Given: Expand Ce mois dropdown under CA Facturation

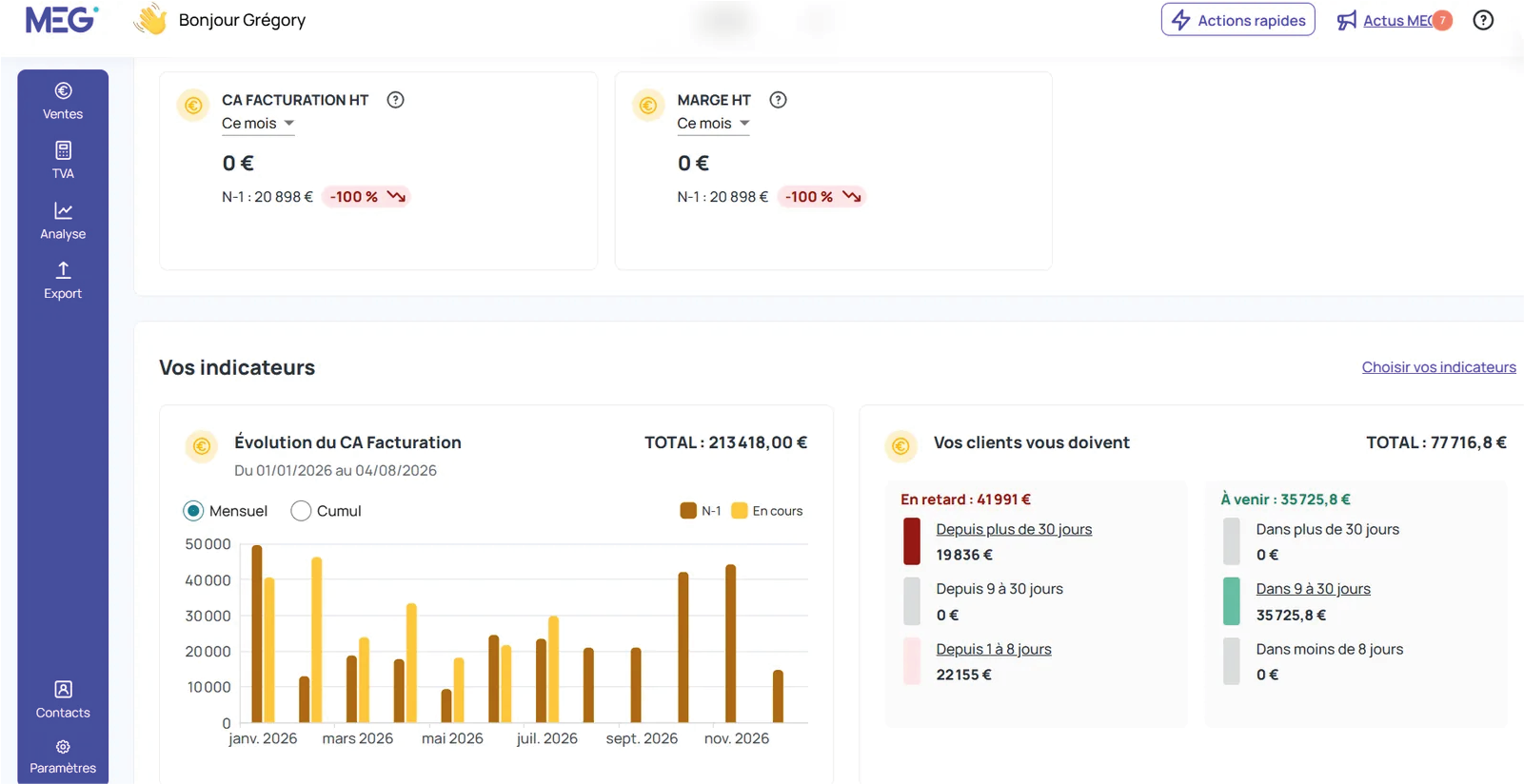Looking at the screenshot, I should coord(258,124).
